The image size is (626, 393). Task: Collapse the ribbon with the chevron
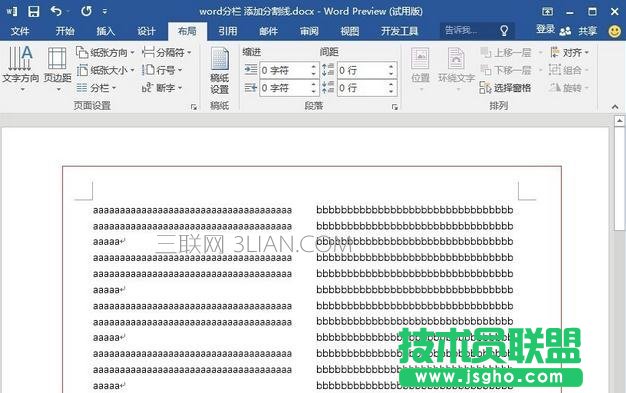pos(615,107)
